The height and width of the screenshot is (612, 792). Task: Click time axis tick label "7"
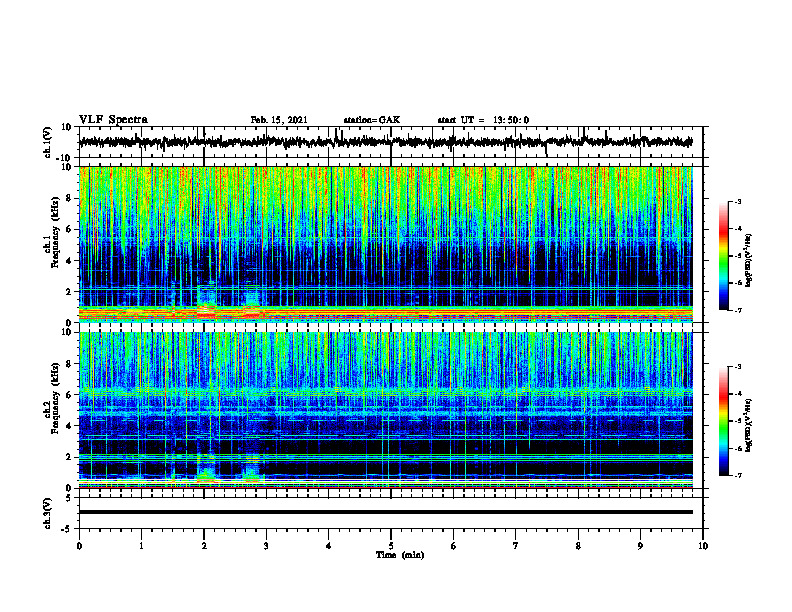(x=516, y=546)
